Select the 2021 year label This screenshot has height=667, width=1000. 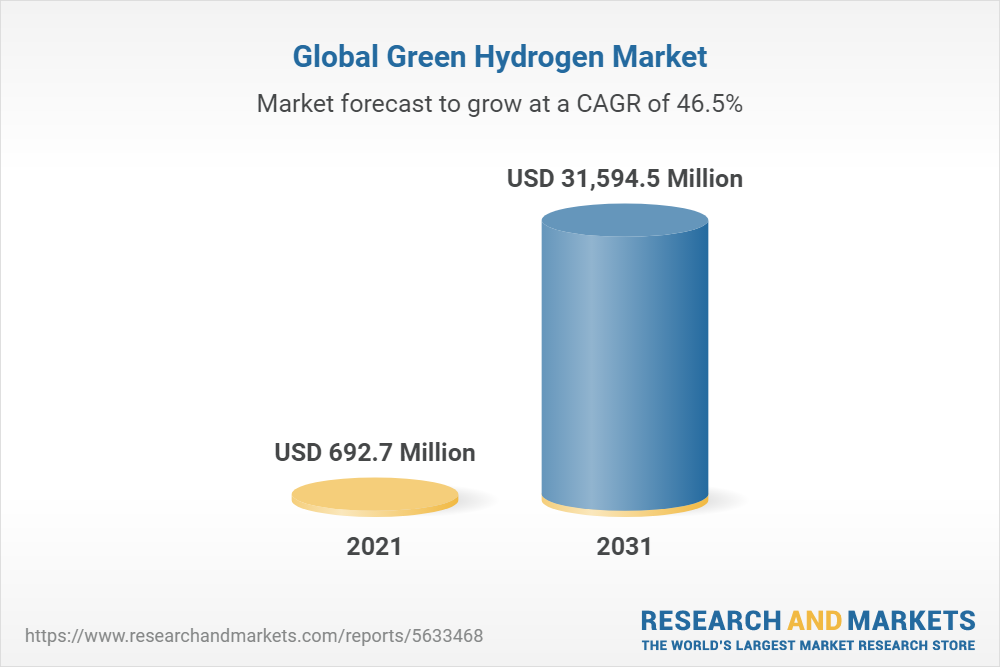pyautogui.click(x=374, y=547)
